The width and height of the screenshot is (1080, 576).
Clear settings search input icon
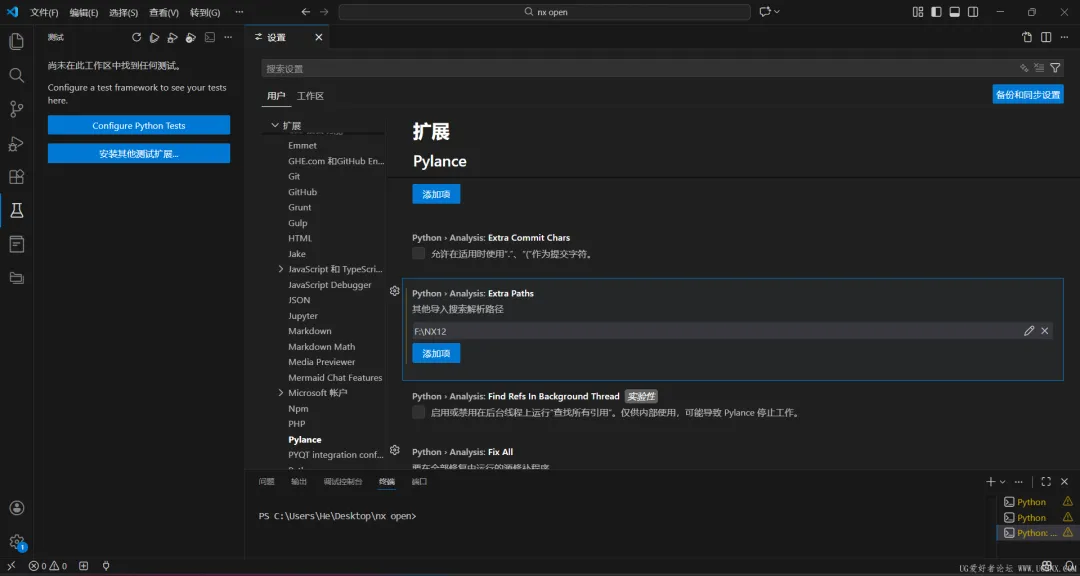1039,68
